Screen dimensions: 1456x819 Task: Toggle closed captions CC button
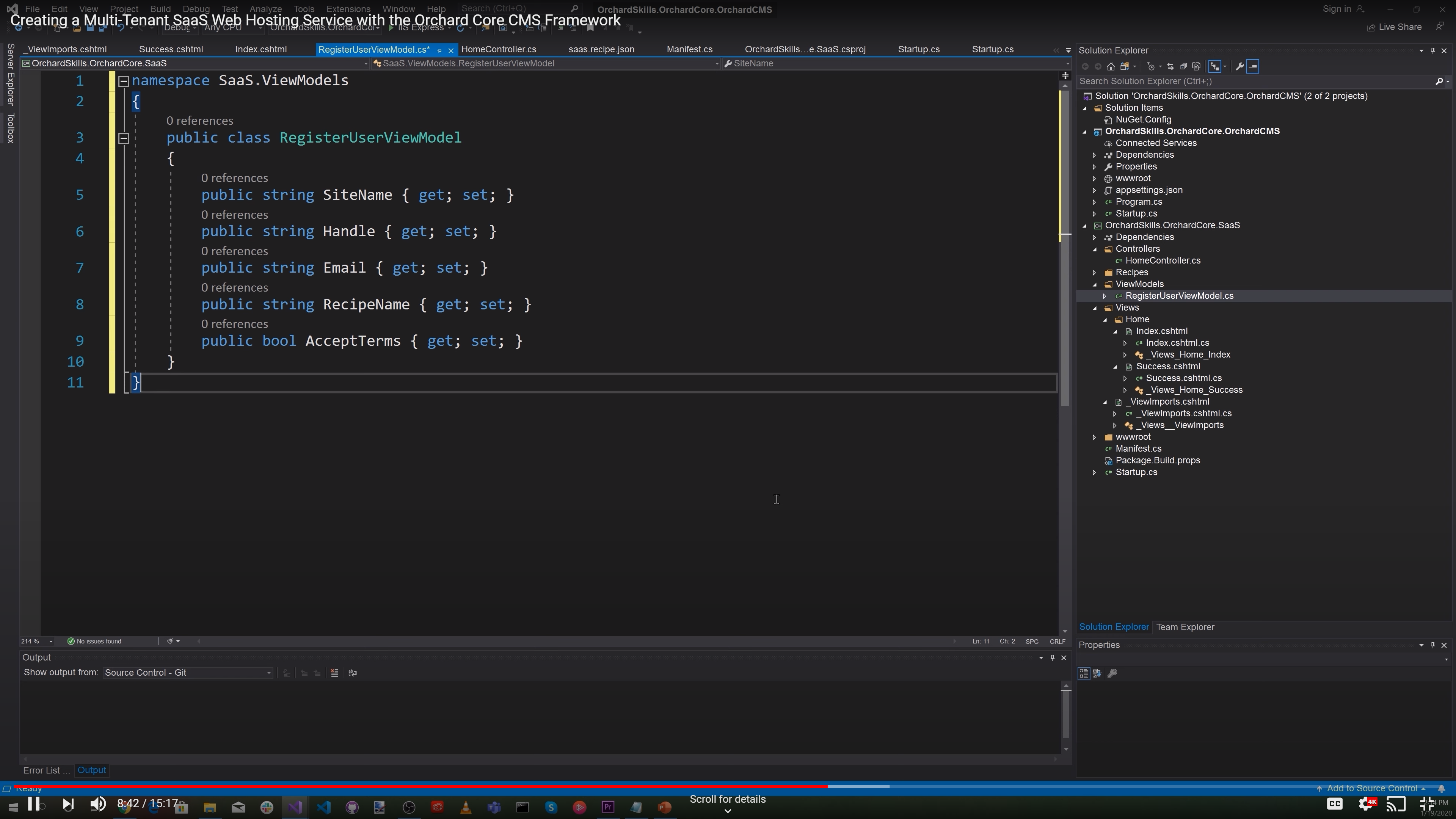pyautogui.click(x=1335, y=804)
